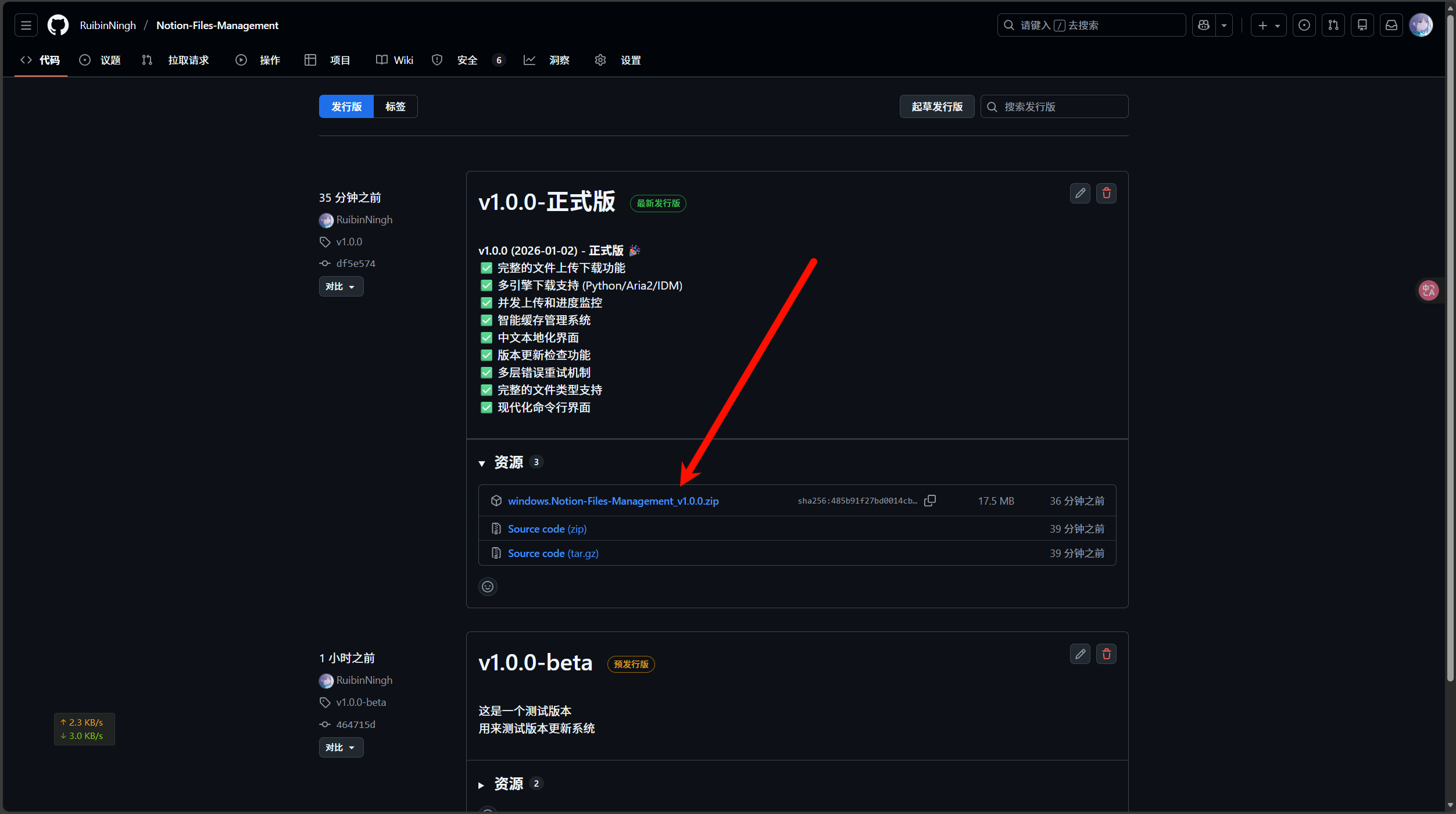Click the Copilot icon in header
The height and width of the screenshot is (814, 1456).
[1204, 25]
